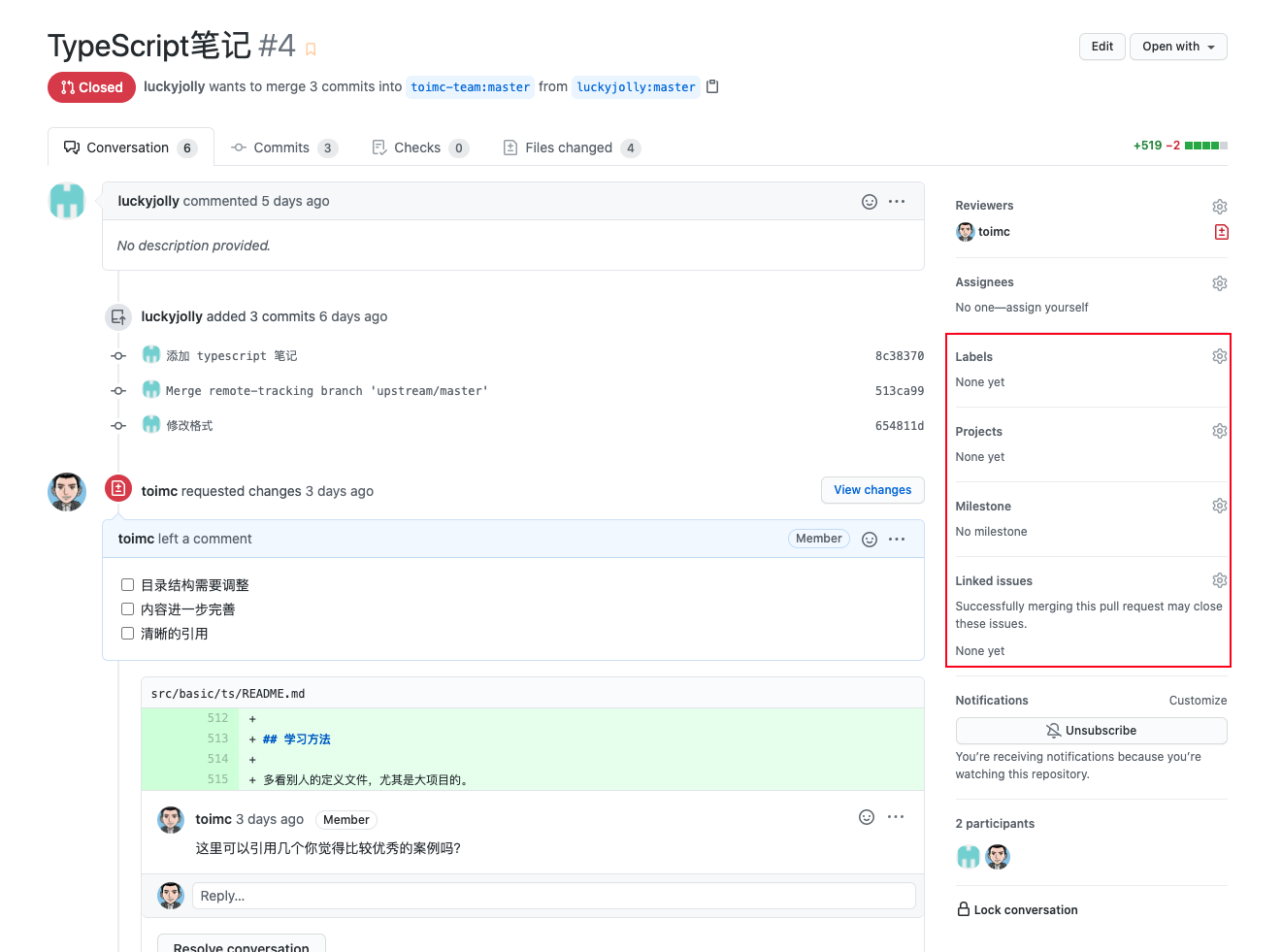
Task: Open the more options menu on luckyjolly's comment
Action: [897, 202]
